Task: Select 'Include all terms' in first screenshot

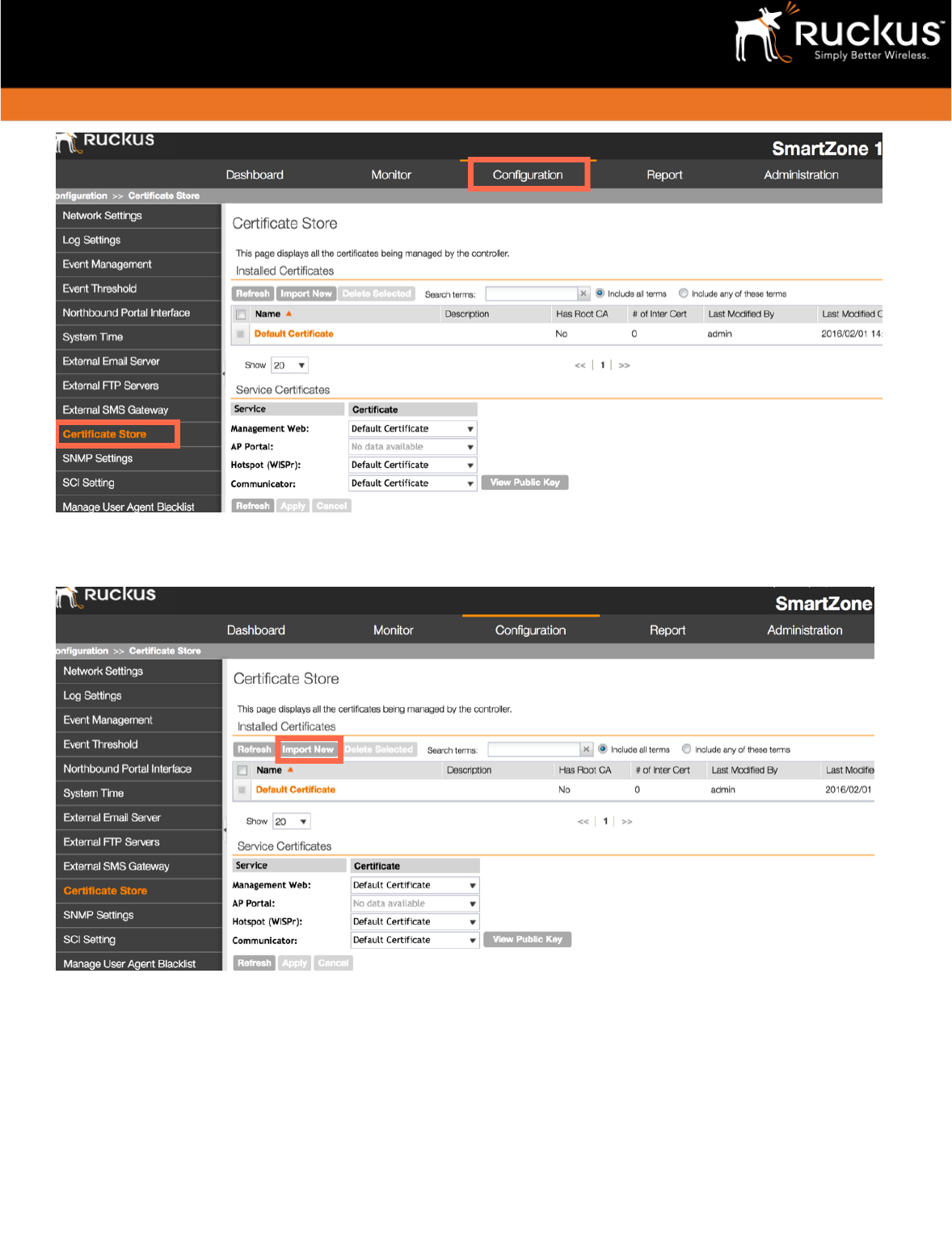Action: [600, 293]
